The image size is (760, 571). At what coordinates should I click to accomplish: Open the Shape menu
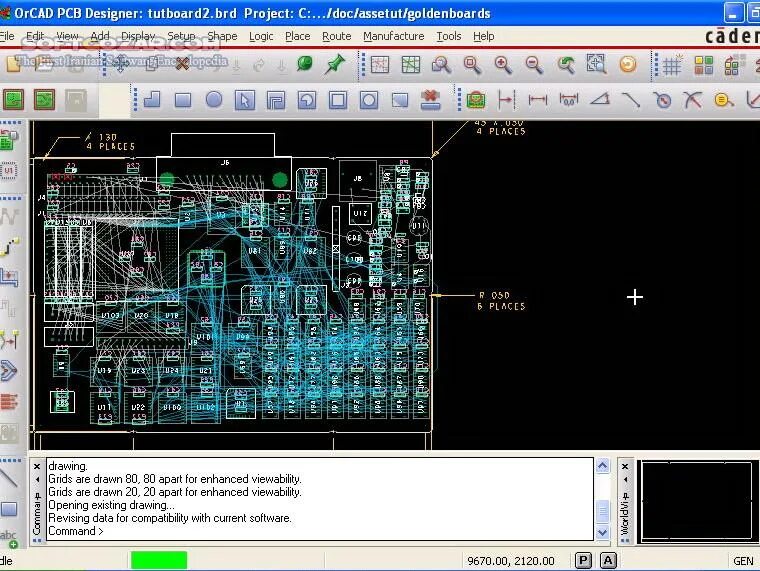tap(222, 36)
